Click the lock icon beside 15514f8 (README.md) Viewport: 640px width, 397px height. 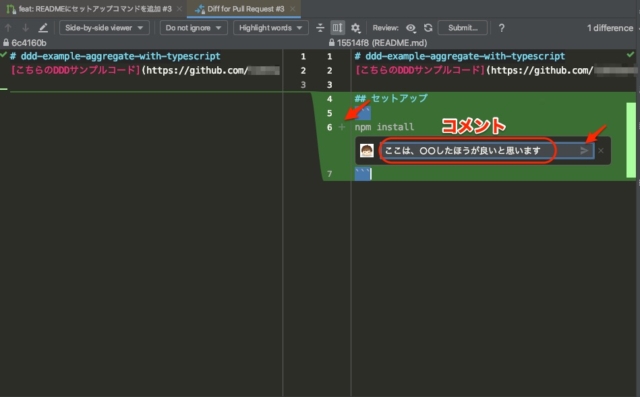331,42
